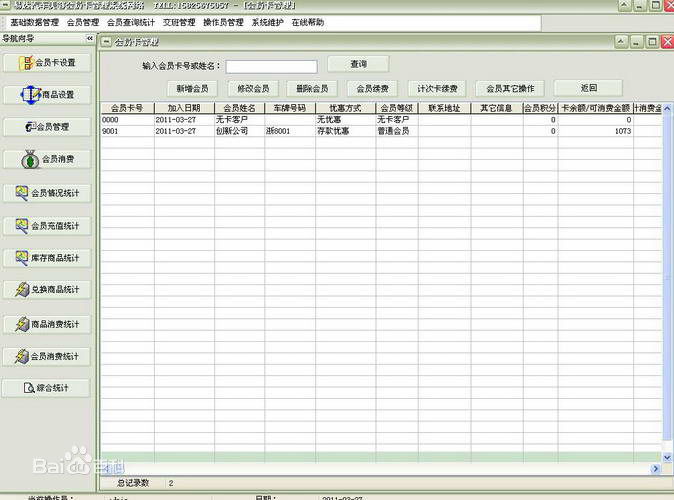Click the 其它信息 column header
The height and width of the screenshot is (500, 674).
(x=497, y=108)
